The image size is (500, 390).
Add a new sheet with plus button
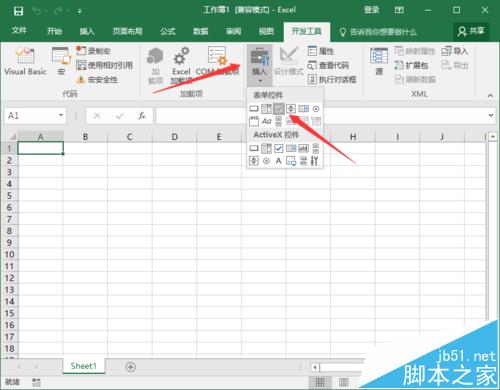pos(131,367)
